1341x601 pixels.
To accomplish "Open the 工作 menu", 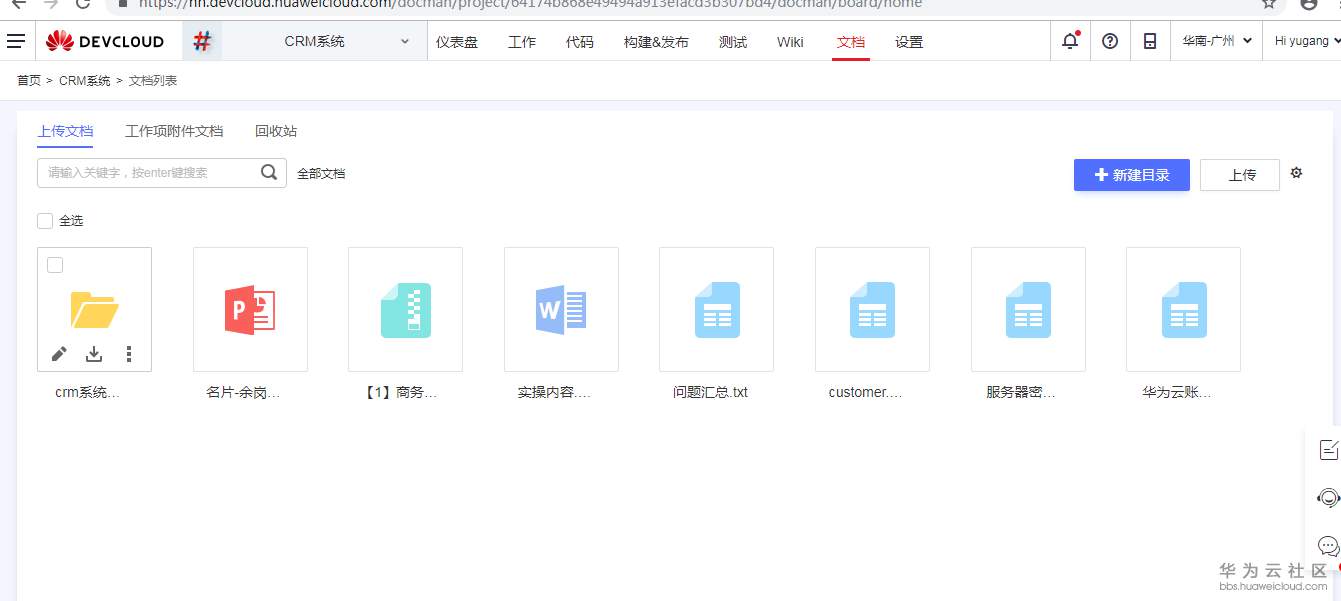I will (522, 42).
